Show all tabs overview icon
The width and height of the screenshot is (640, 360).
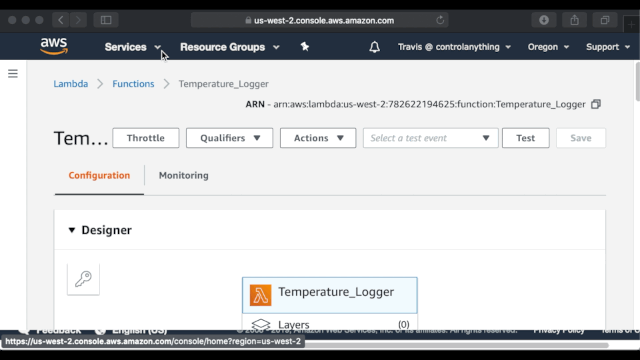coord(605,20)
